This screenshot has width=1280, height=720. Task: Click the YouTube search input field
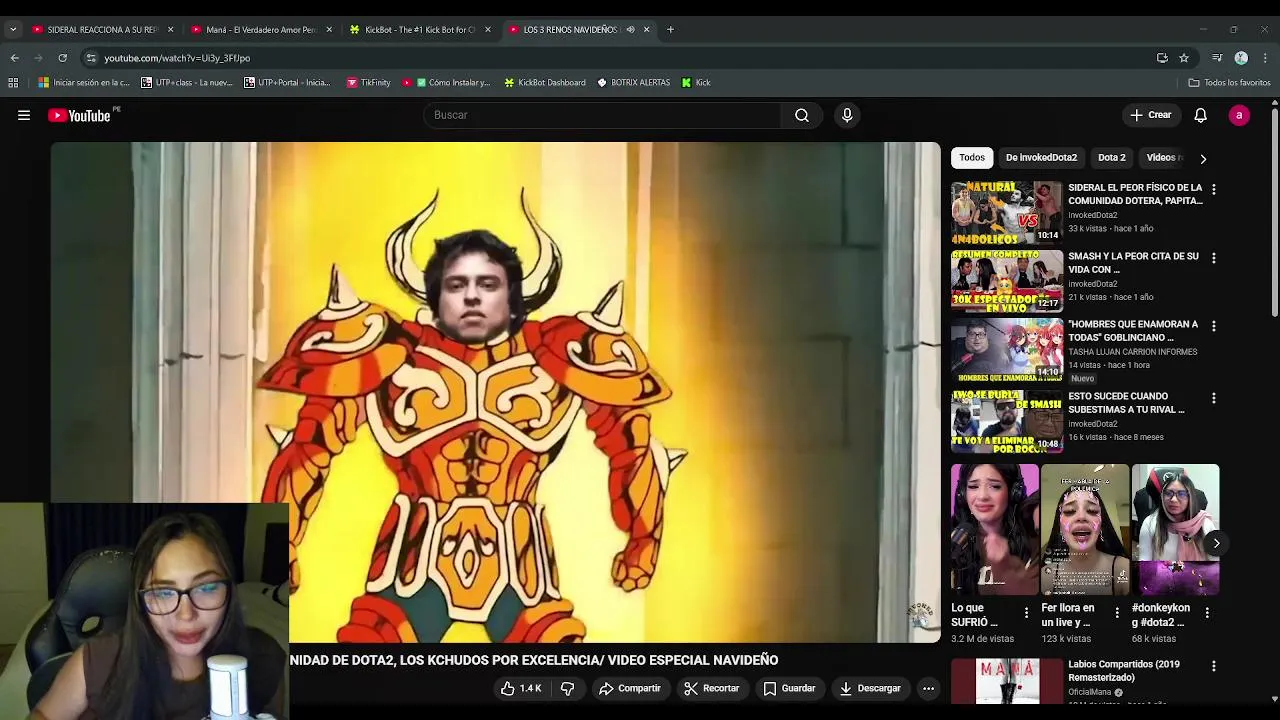tap(602, 115)
